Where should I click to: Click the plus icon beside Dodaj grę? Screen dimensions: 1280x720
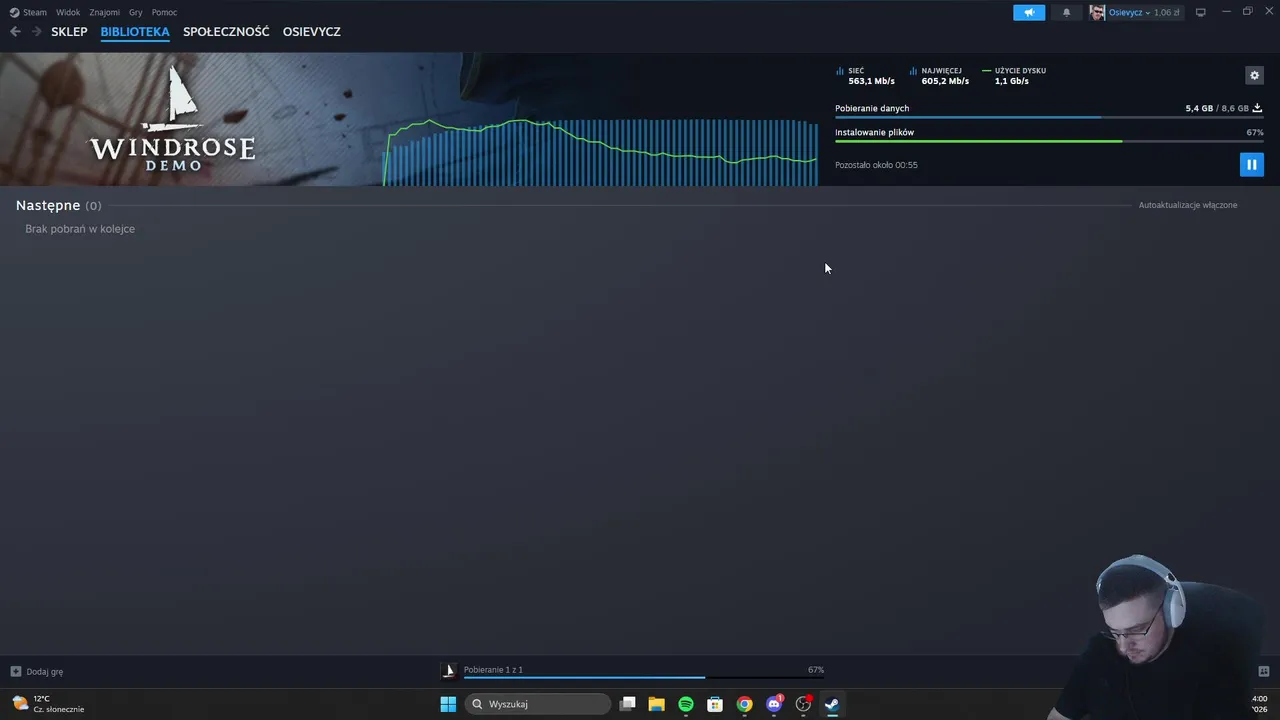click(x=15, y=671)
